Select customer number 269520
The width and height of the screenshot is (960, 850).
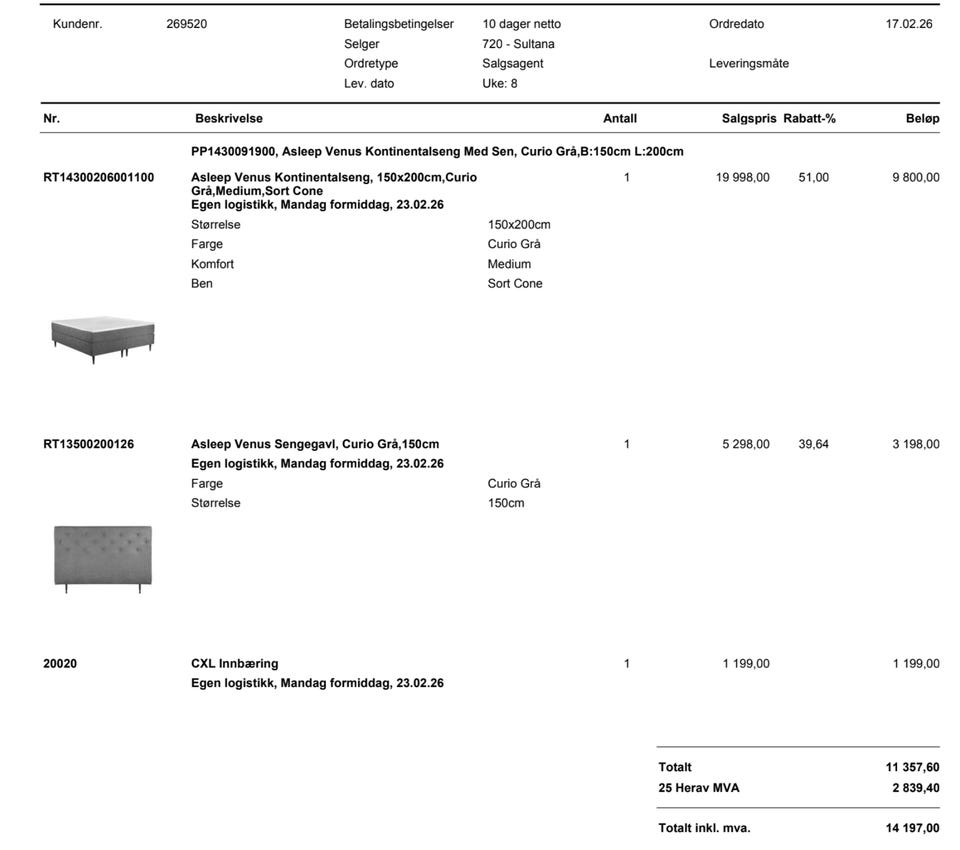point(187,24)
